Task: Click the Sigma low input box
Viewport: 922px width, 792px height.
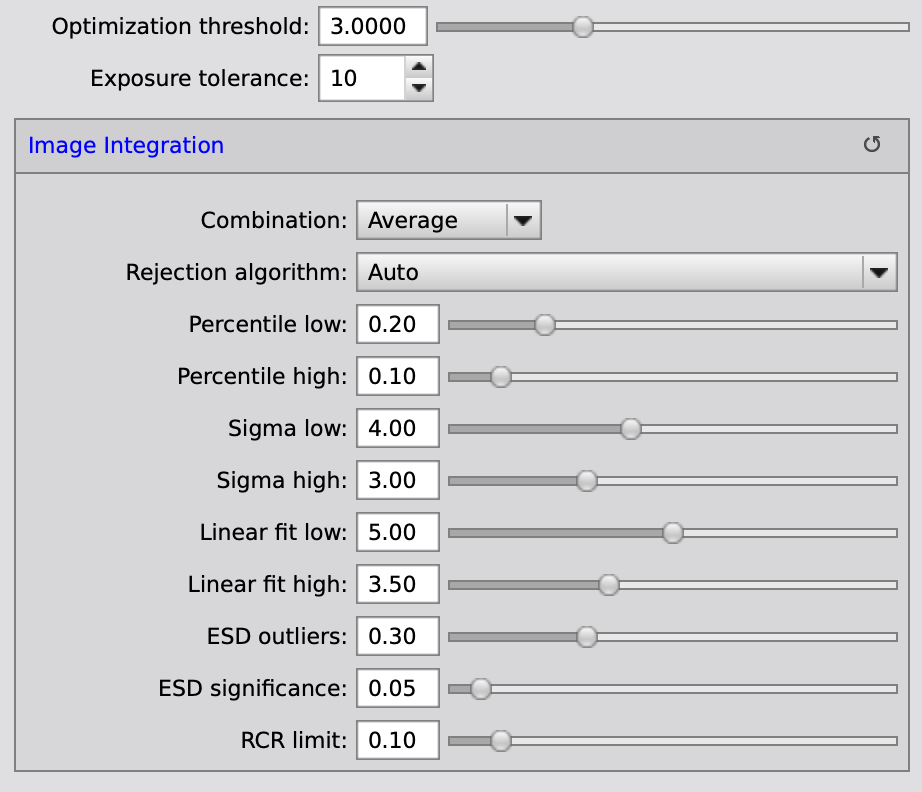Action: [x=397, y=428]
